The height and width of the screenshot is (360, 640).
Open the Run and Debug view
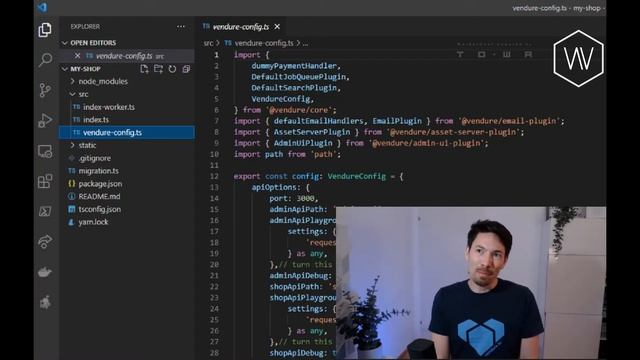point(45,120)
